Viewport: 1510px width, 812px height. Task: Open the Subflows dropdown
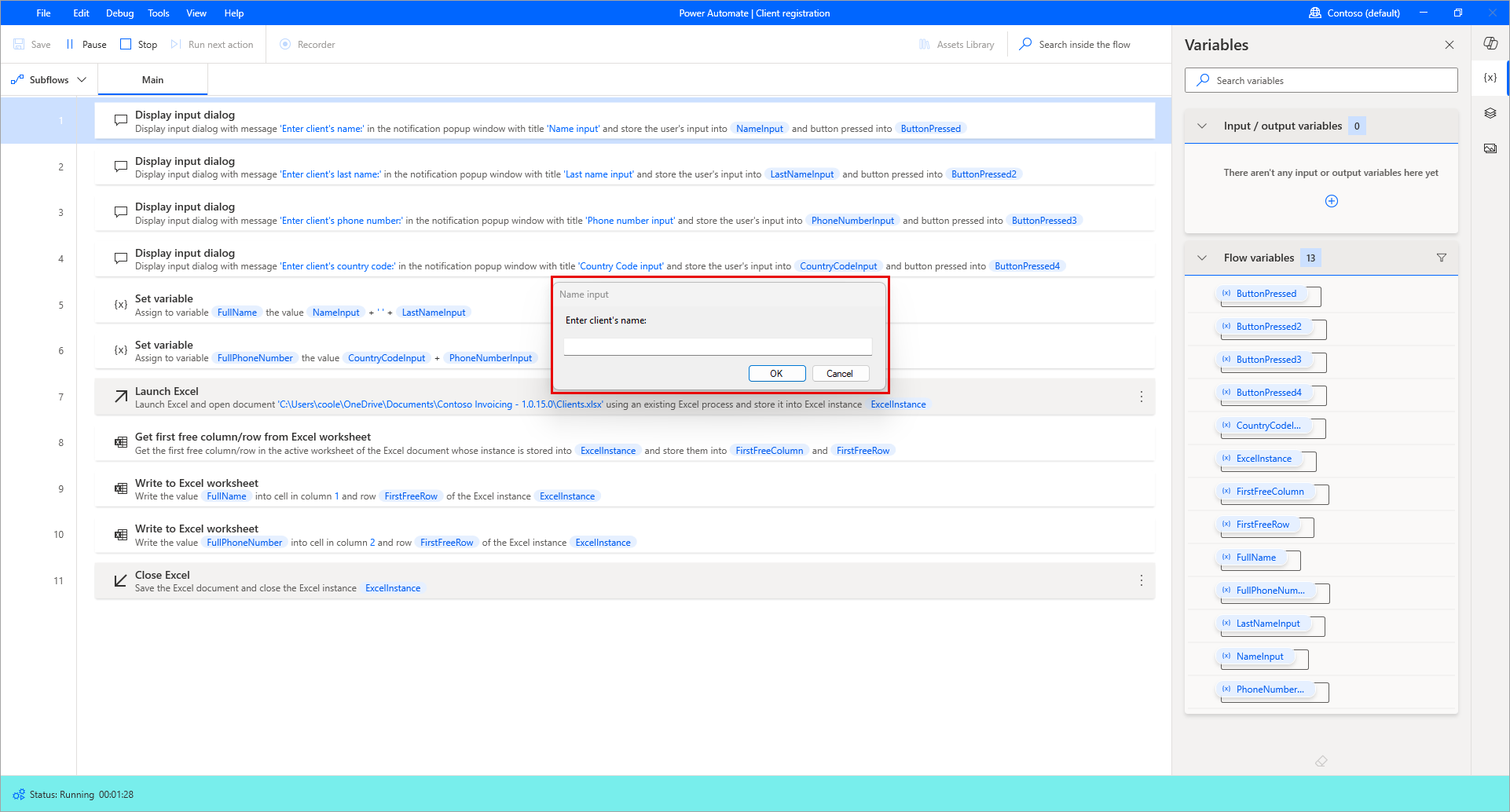point(49,79)
